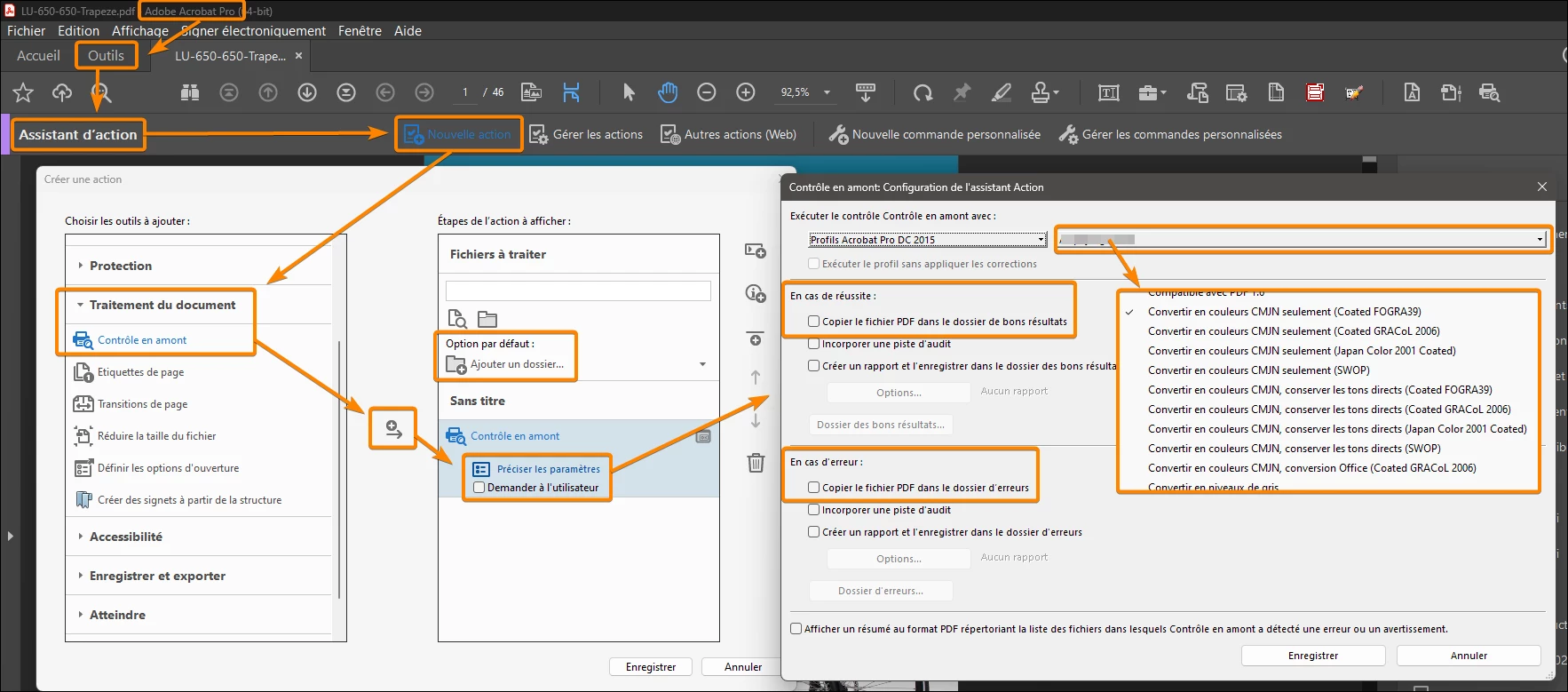Select the highlighter pen tool

click(1002, 92)
